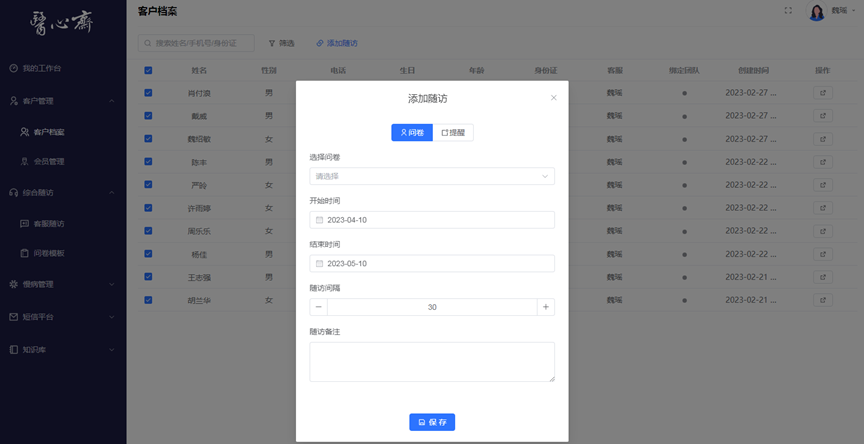Click external-link action icon for 戴威 row
Viewport: 864px width, 444px height.
[823, 116]
